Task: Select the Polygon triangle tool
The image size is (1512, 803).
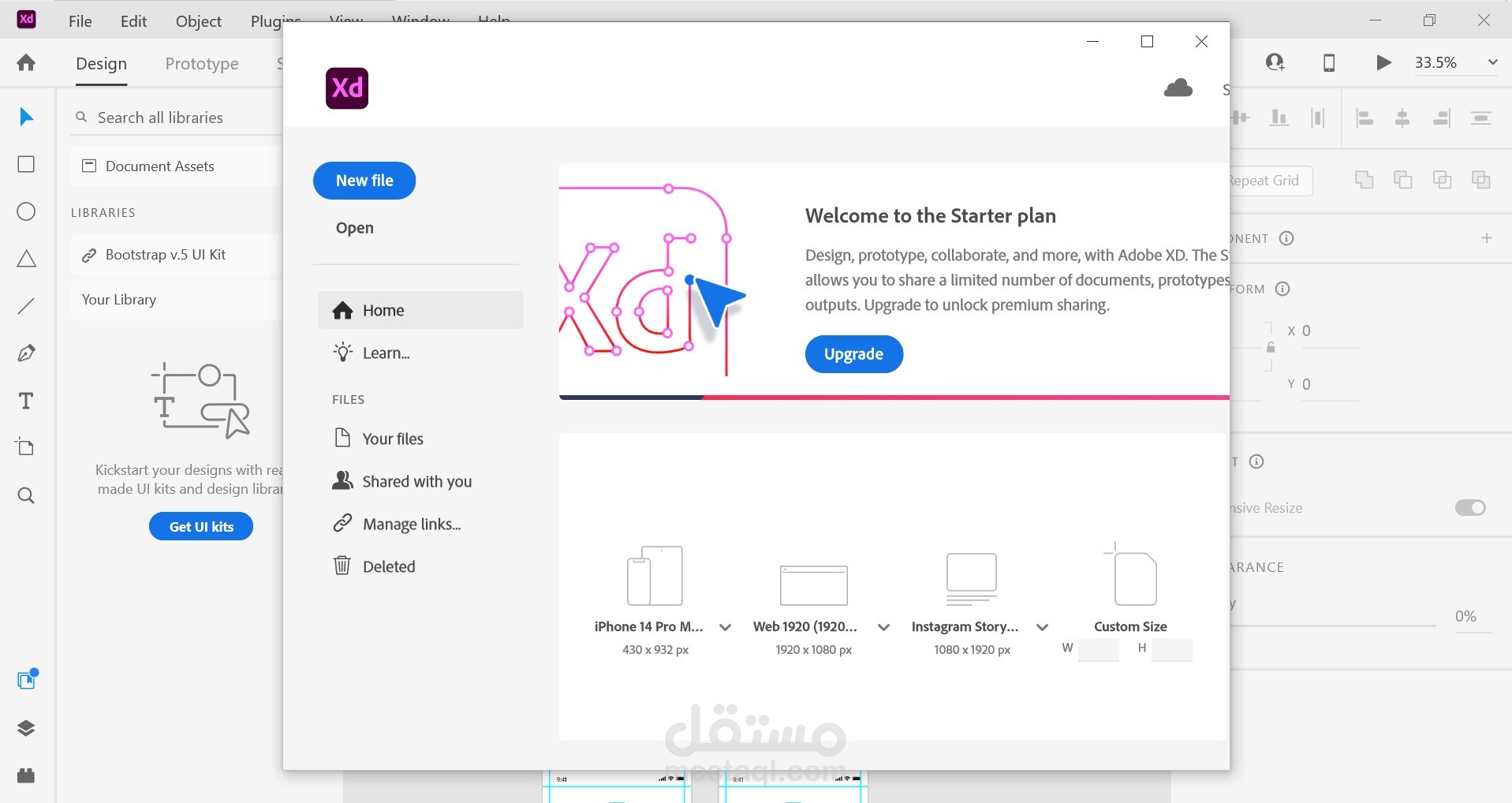Action: pyautogui.click(x=26, y=259)
